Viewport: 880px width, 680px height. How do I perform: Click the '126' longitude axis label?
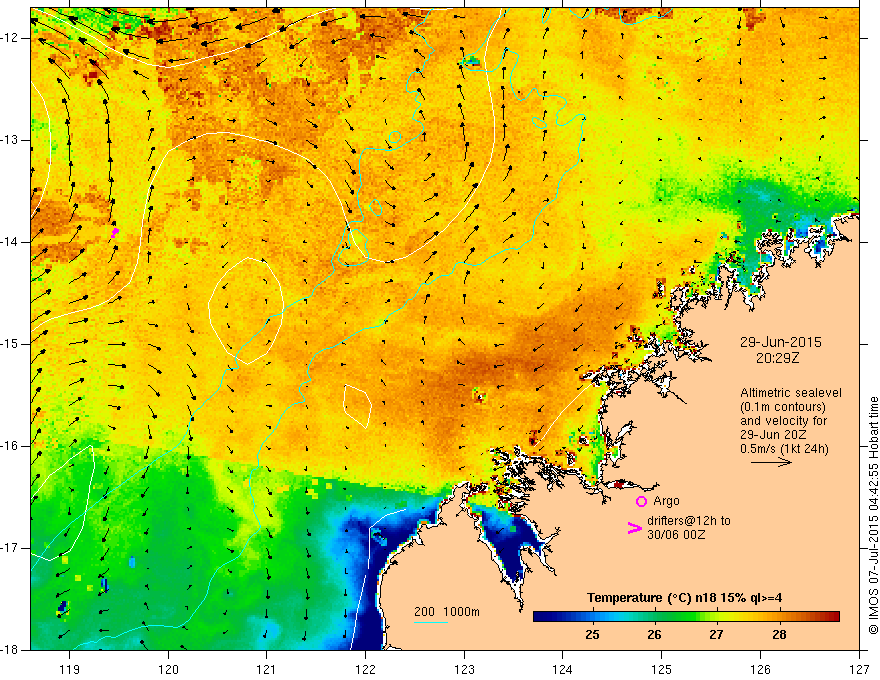760,669
